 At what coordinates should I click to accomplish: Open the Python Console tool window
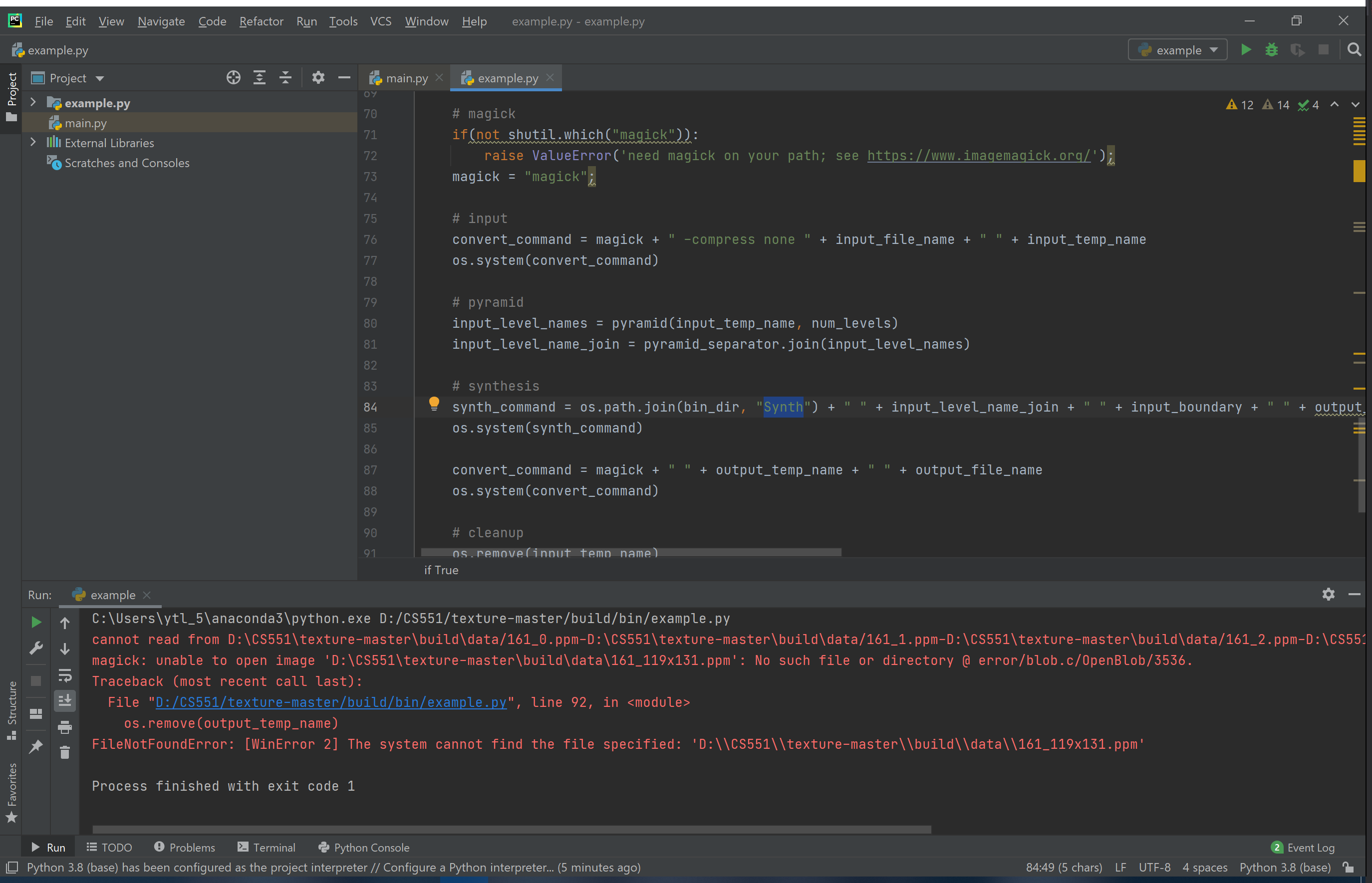coord(364,847)
